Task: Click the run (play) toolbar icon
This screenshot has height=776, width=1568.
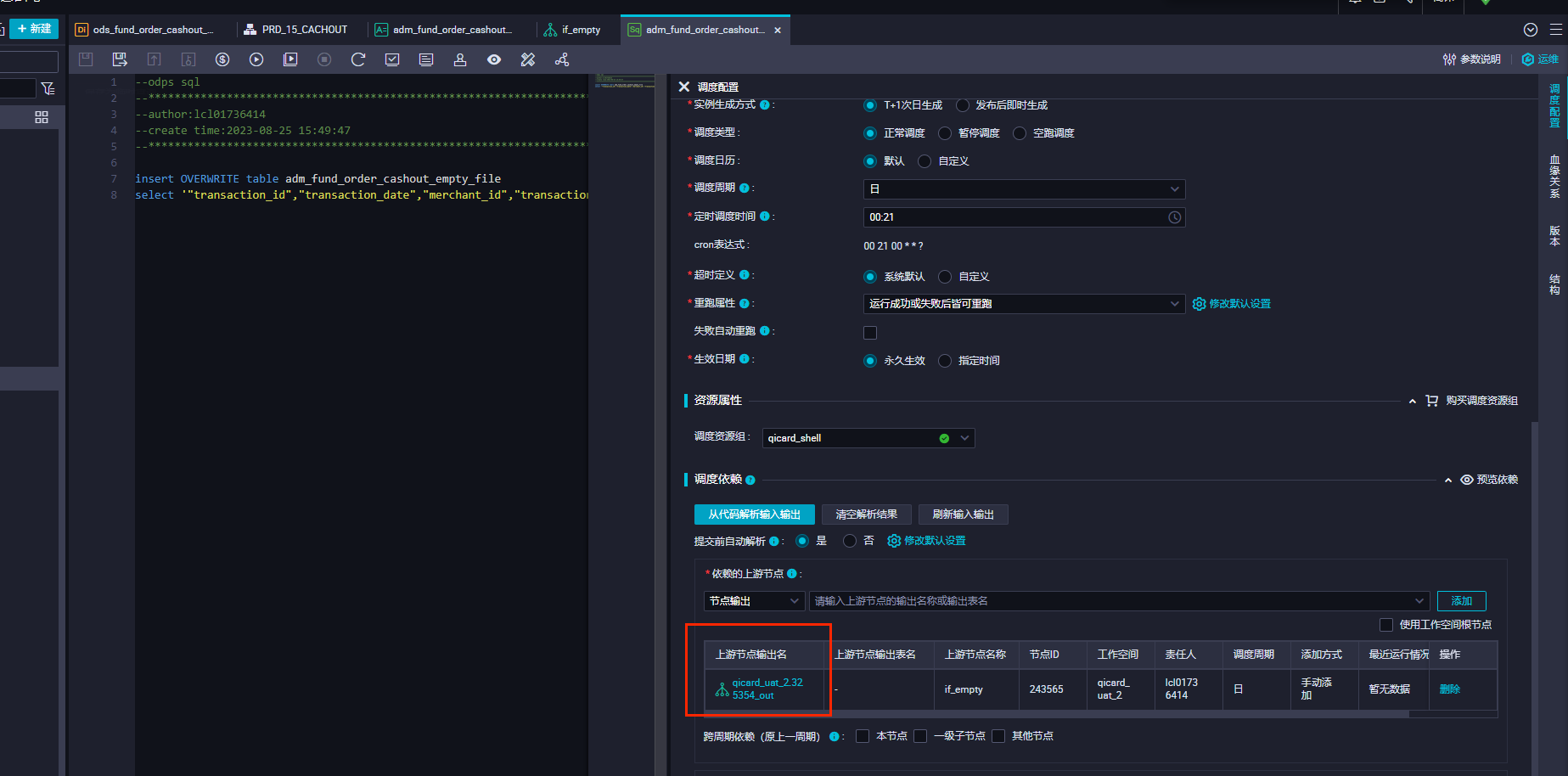Action: click(256, 59)
